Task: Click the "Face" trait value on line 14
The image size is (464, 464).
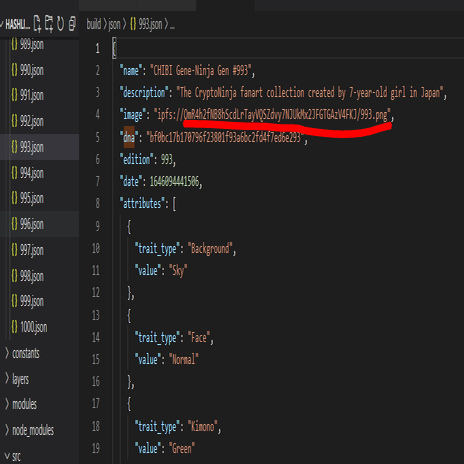Action: [199, 338]
